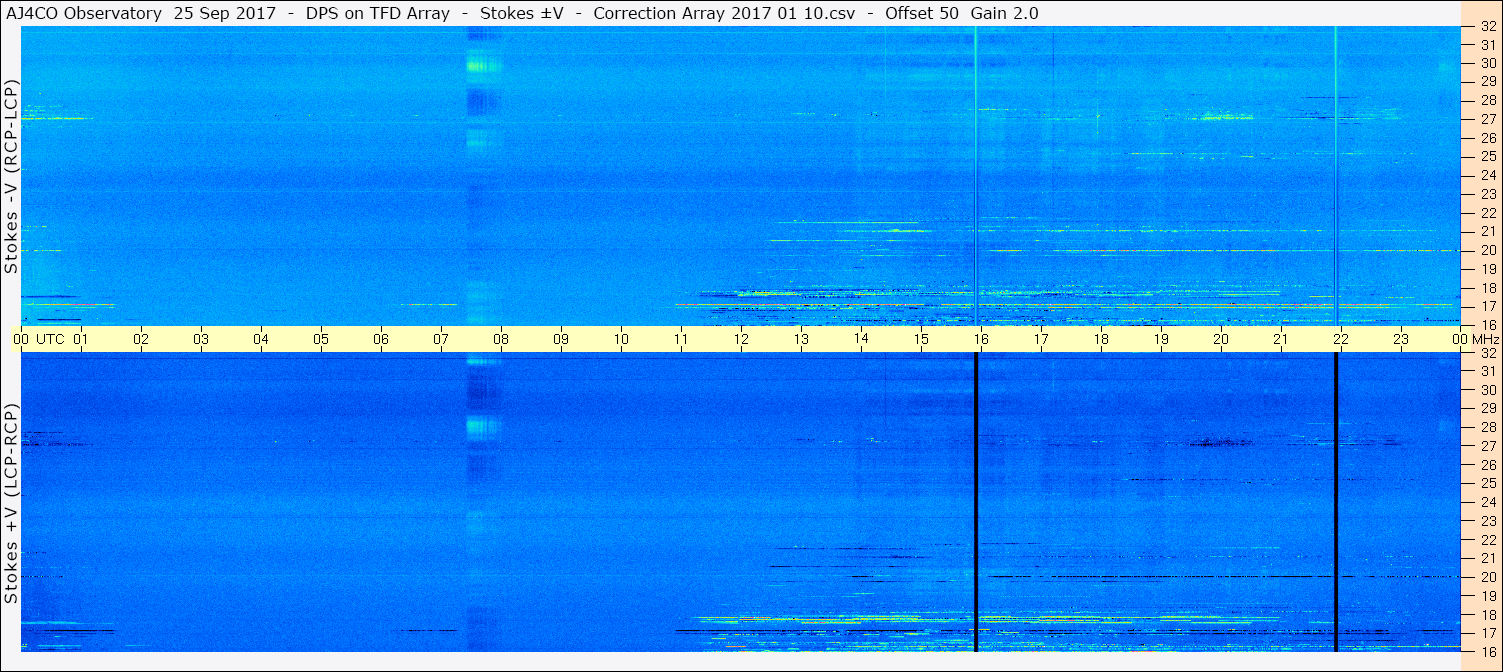Click the 16 MHz tick of lower Stokes +V panel

[1487, 651]
